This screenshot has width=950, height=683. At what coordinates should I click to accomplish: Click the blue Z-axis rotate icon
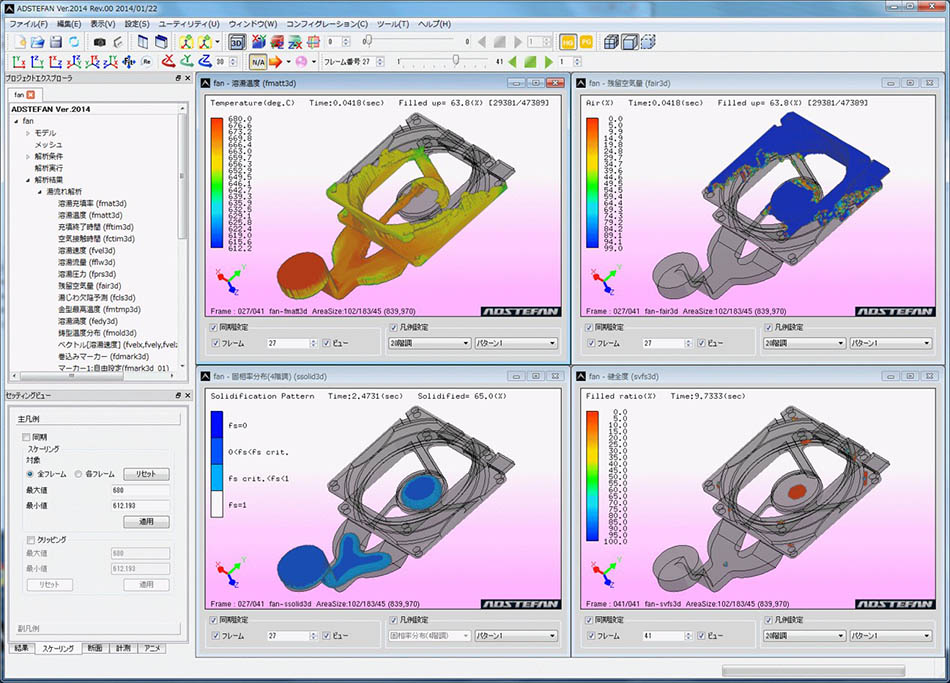[x=205, y=61]
